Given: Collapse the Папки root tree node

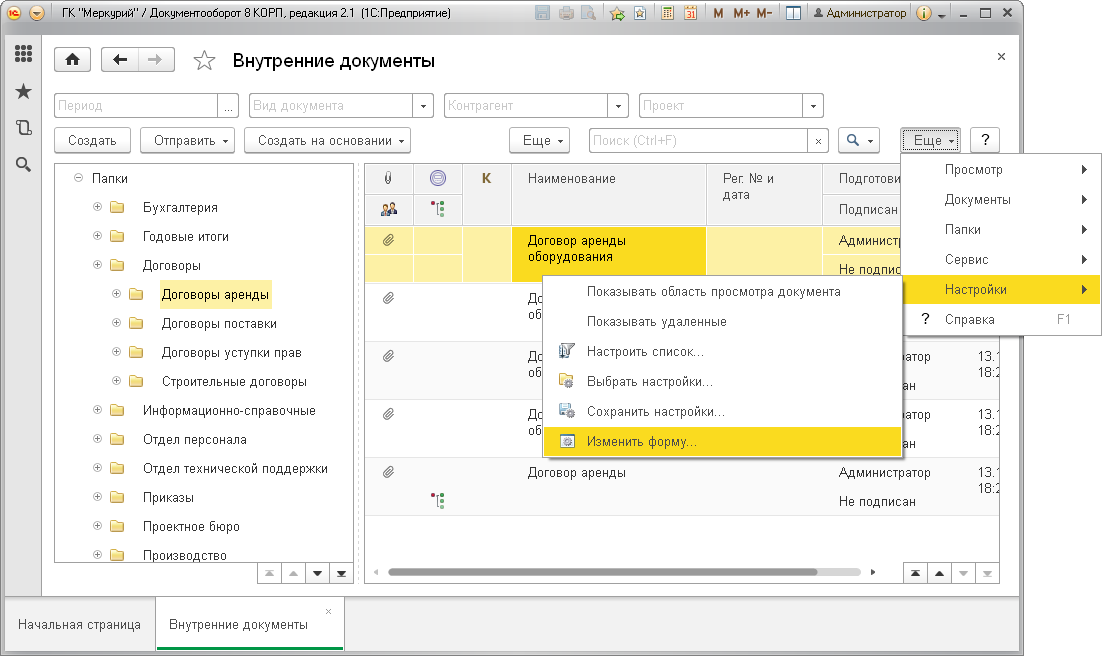Looking at the screenshot, I should click(79, 178).
